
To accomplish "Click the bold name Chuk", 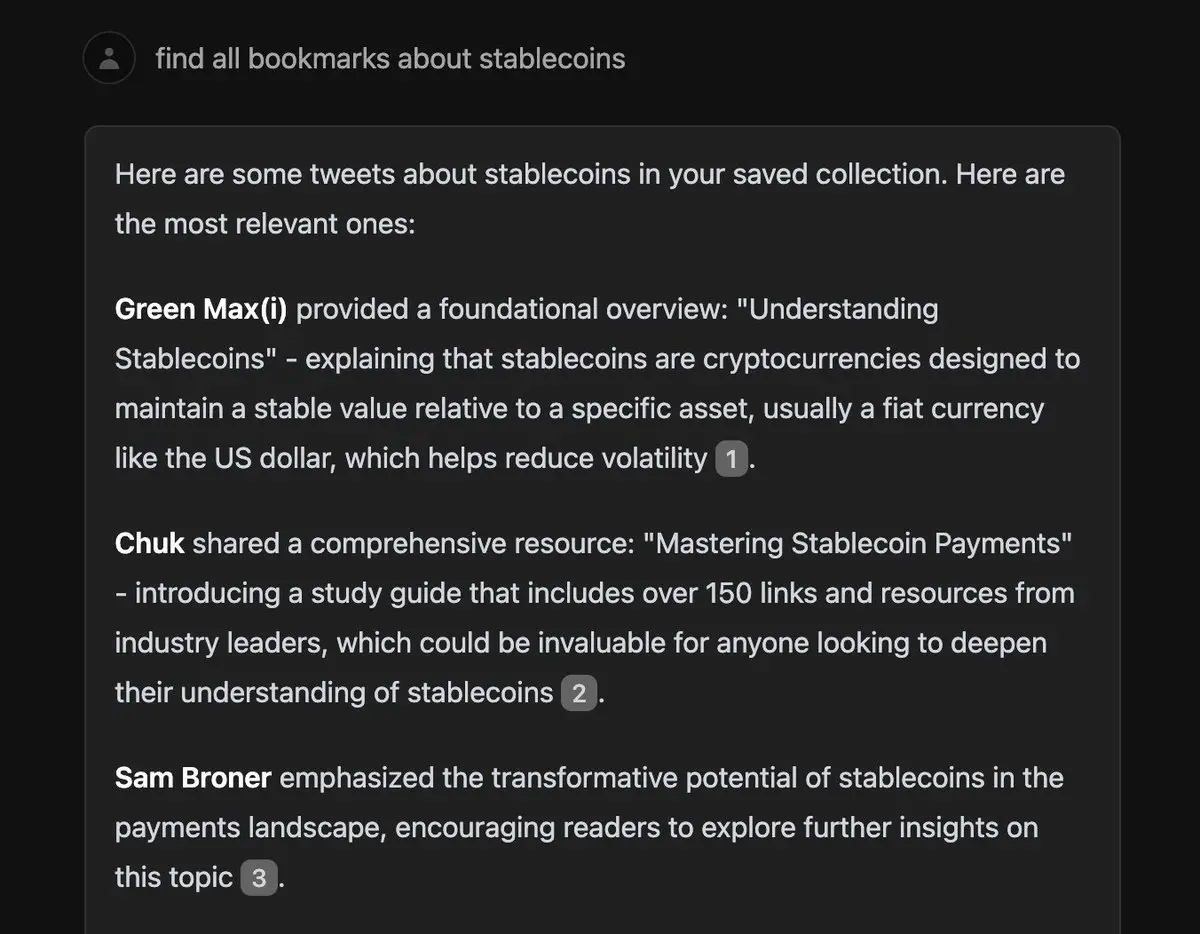I will 149,544.
